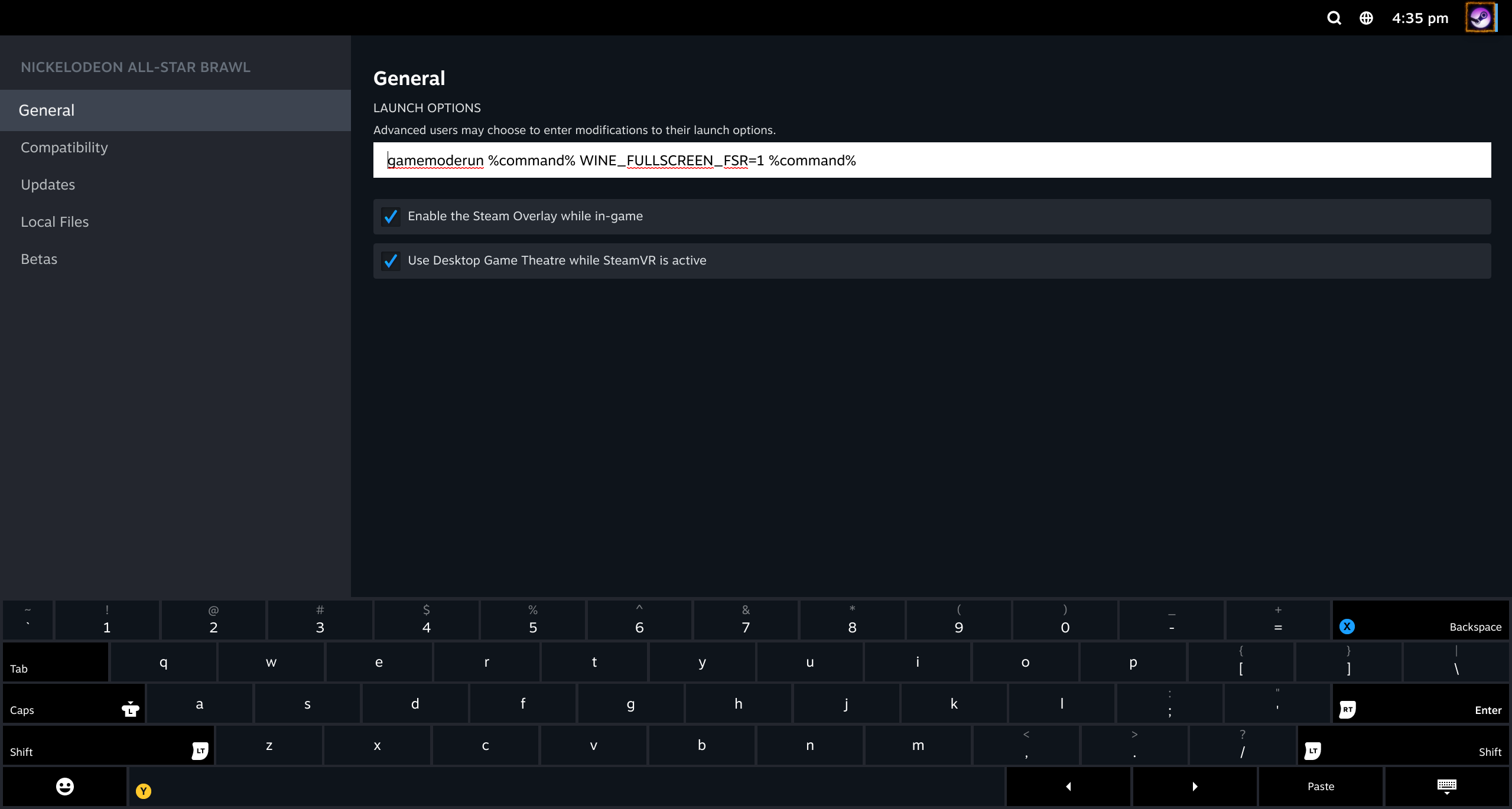Image resolution: width=1512 pixels, height=809 pixels.
Task: Uncheck Use Desktop Game Theatre option
Action: point(391,261)
